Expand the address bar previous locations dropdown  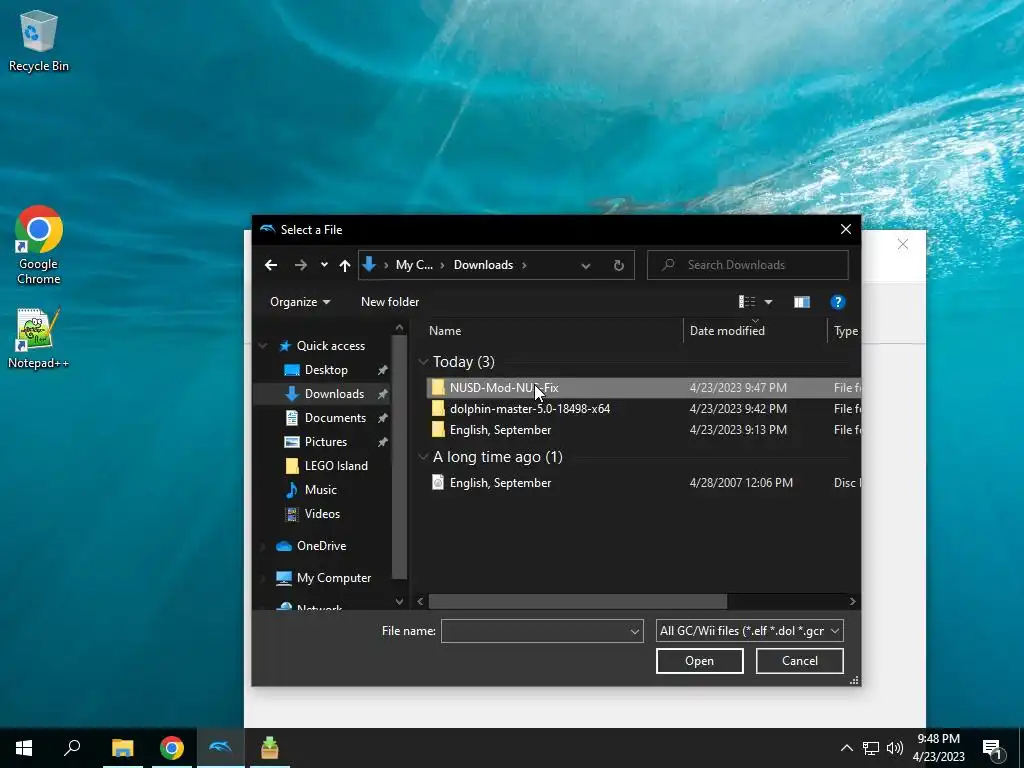point(586,265)
